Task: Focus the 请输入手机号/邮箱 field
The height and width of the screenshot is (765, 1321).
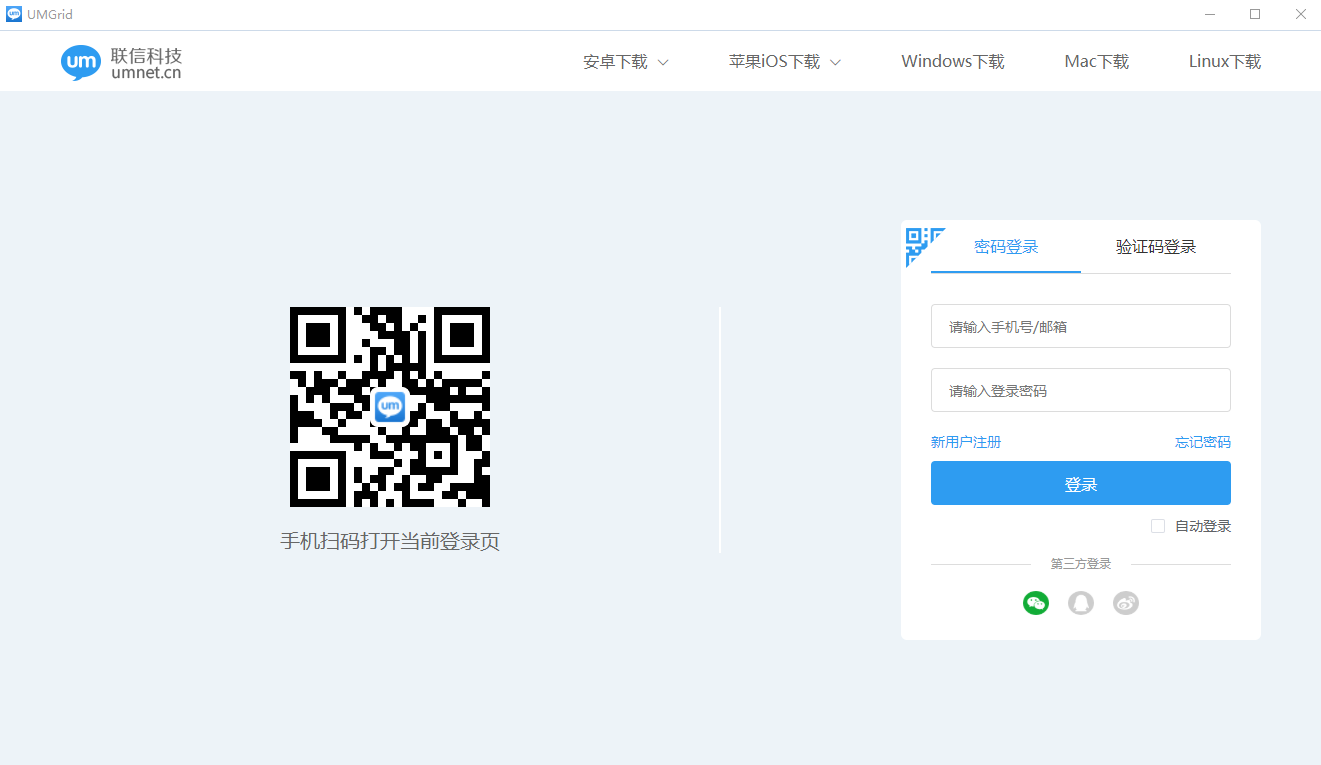Action: [1081, 326]
